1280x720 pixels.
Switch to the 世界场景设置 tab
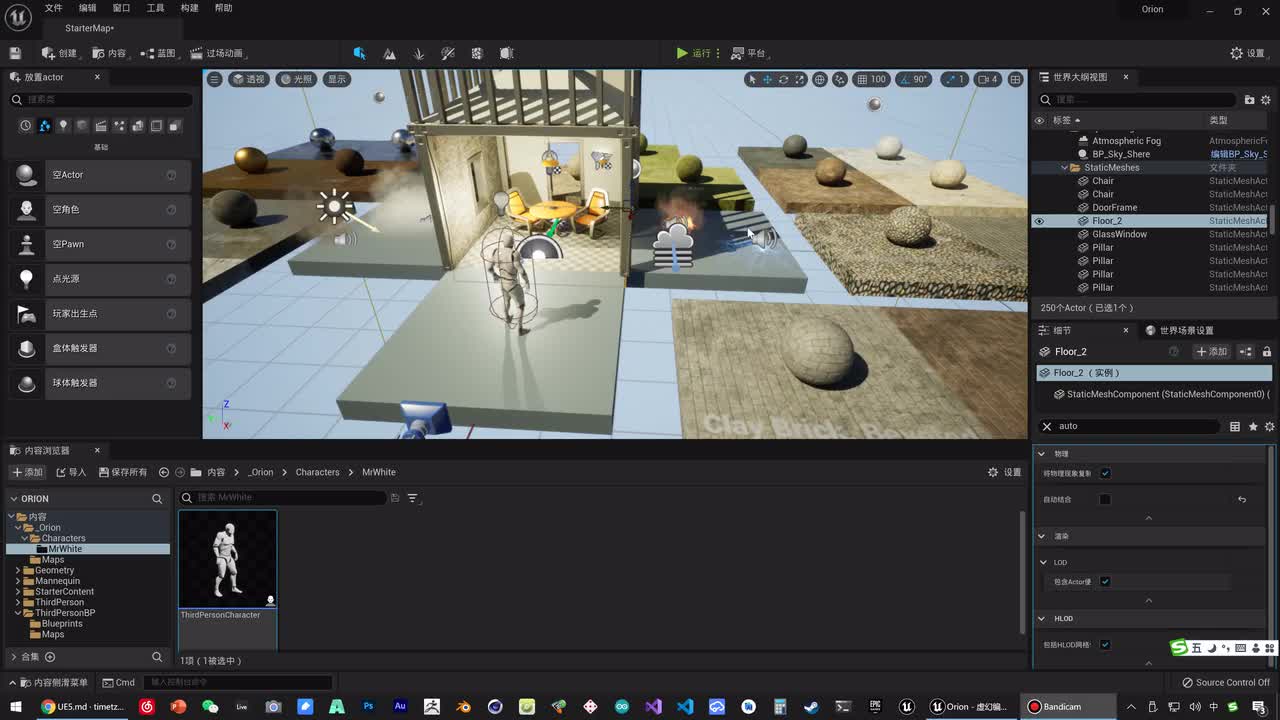[1179, 331]
